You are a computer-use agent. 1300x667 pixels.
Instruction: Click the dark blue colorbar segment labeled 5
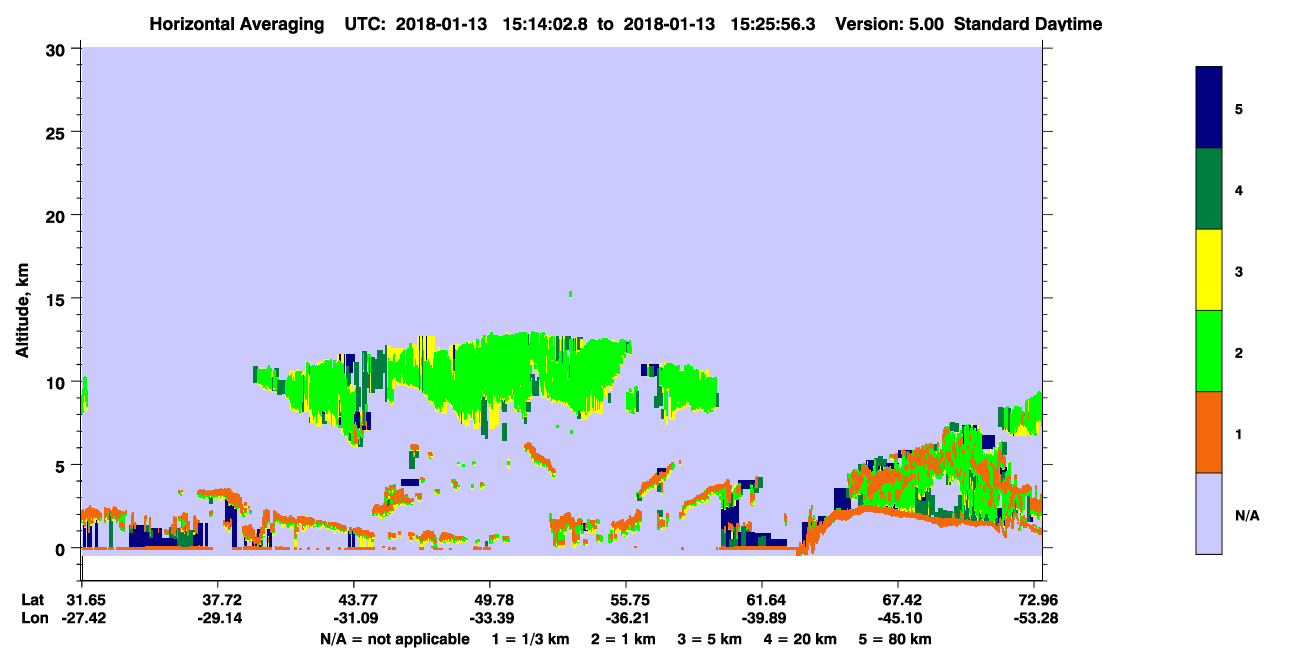(x=1209, y=108)
